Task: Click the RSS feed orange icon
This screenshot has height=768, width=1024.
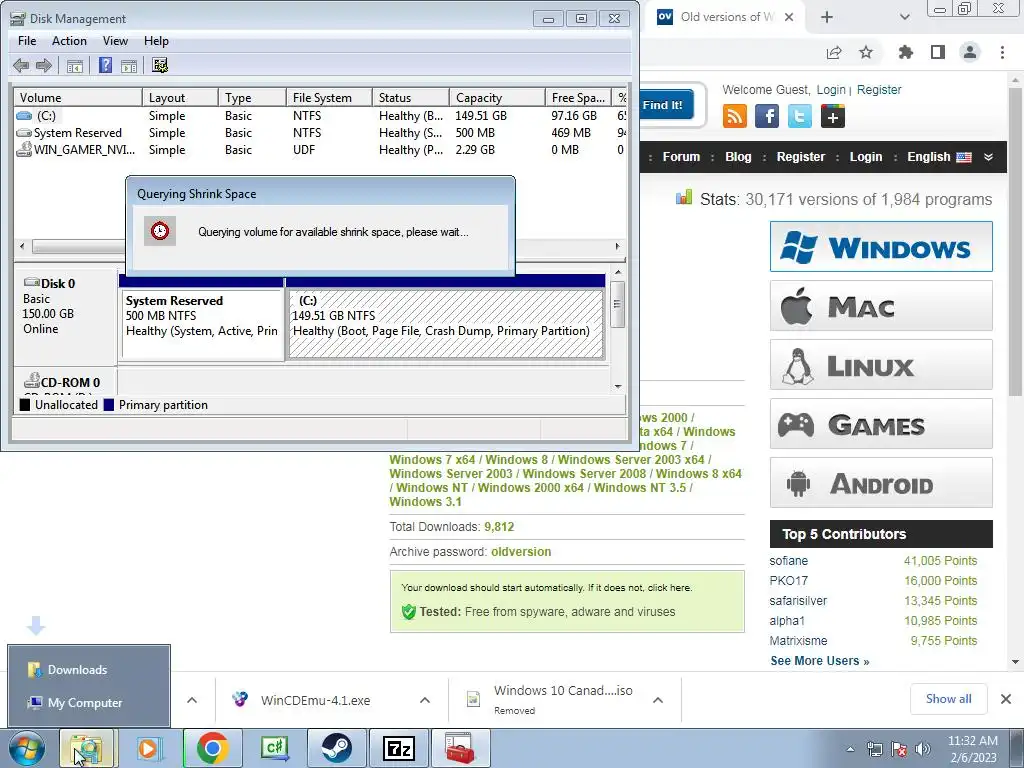Action: pyautogui.click(x=735, y=116)
